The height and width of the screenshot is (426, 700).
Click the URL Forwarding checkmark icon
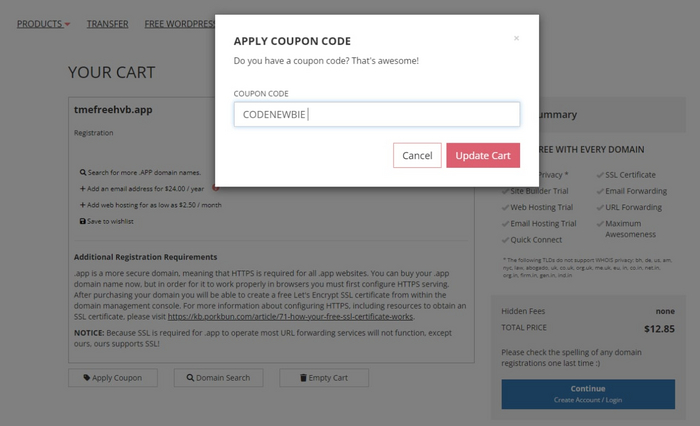pos(600,207)
